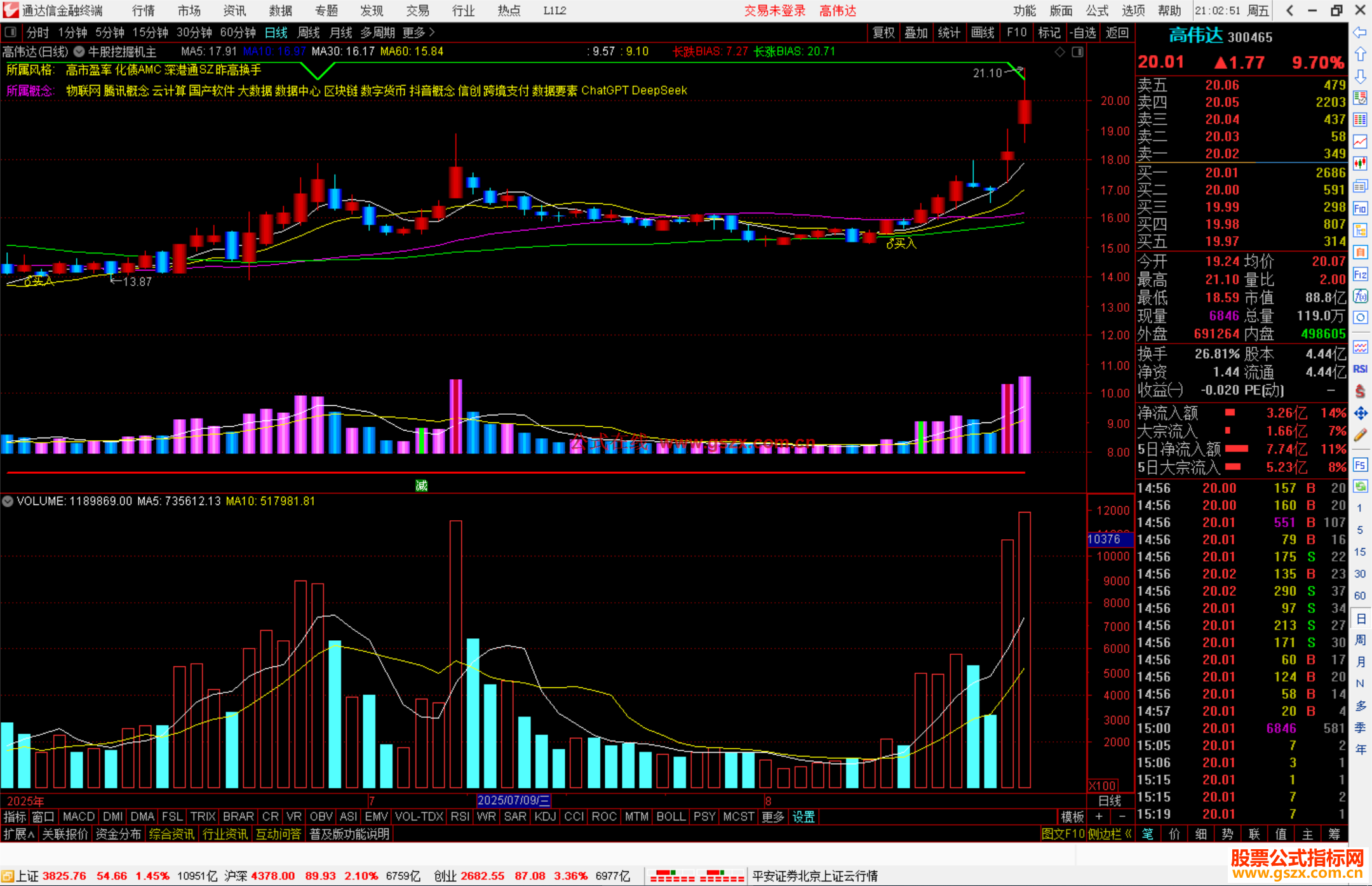The image size is (1372, 886).
Task: Open 更多 indicators list in indicator bar
Action: pos(773,817)
